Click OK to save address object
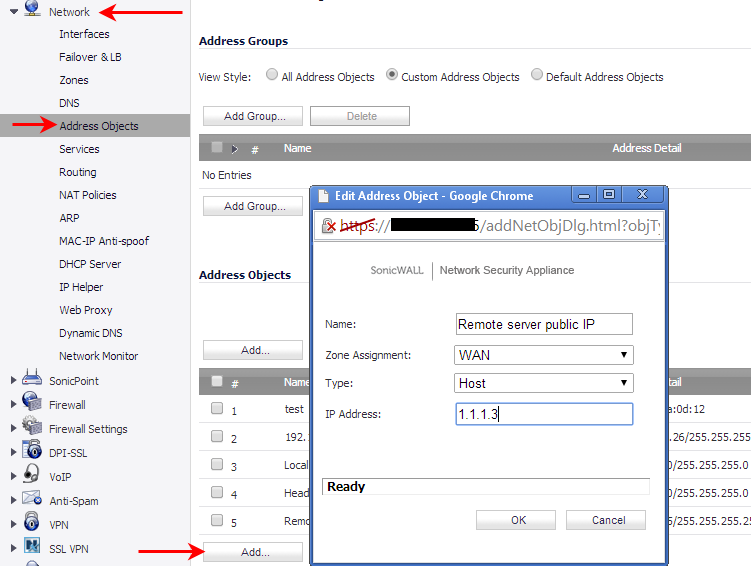The image size is (751, 566). pyautogui.click(x=515, y=520)
